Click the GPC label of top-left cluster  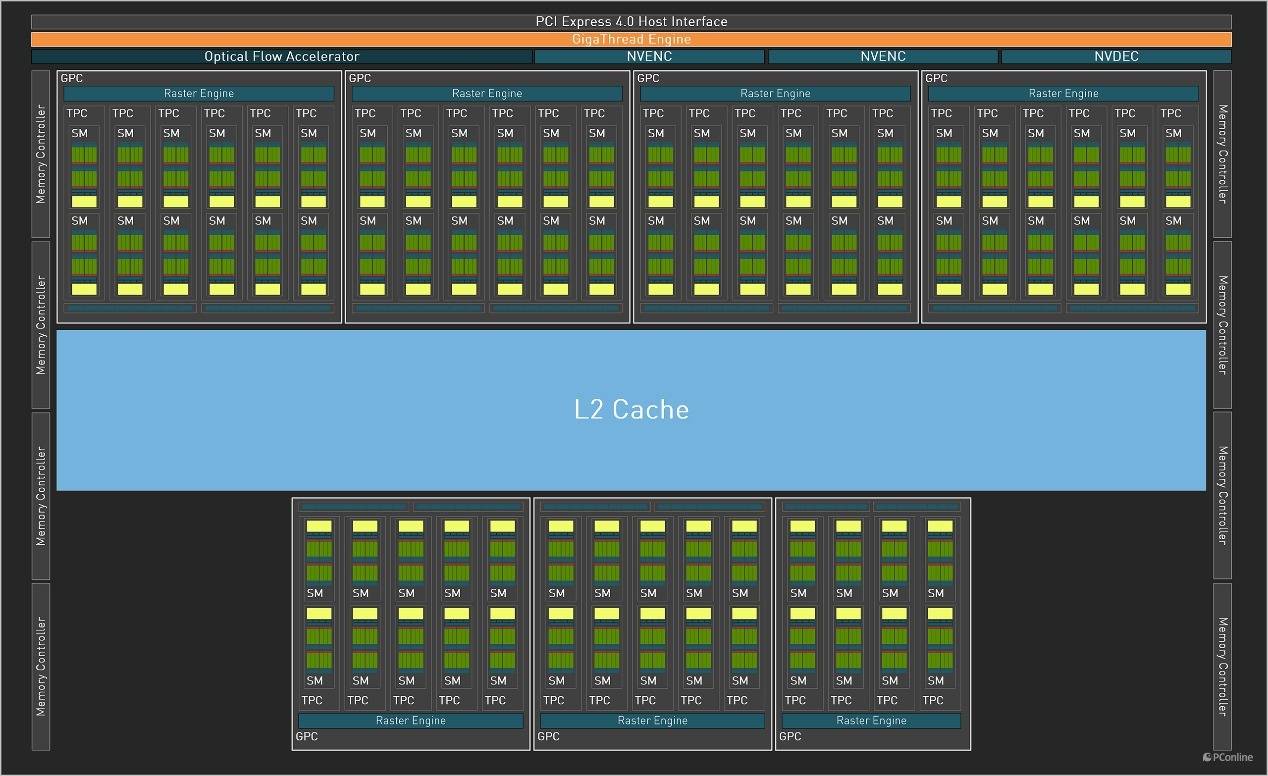click(x=72, y=78)
